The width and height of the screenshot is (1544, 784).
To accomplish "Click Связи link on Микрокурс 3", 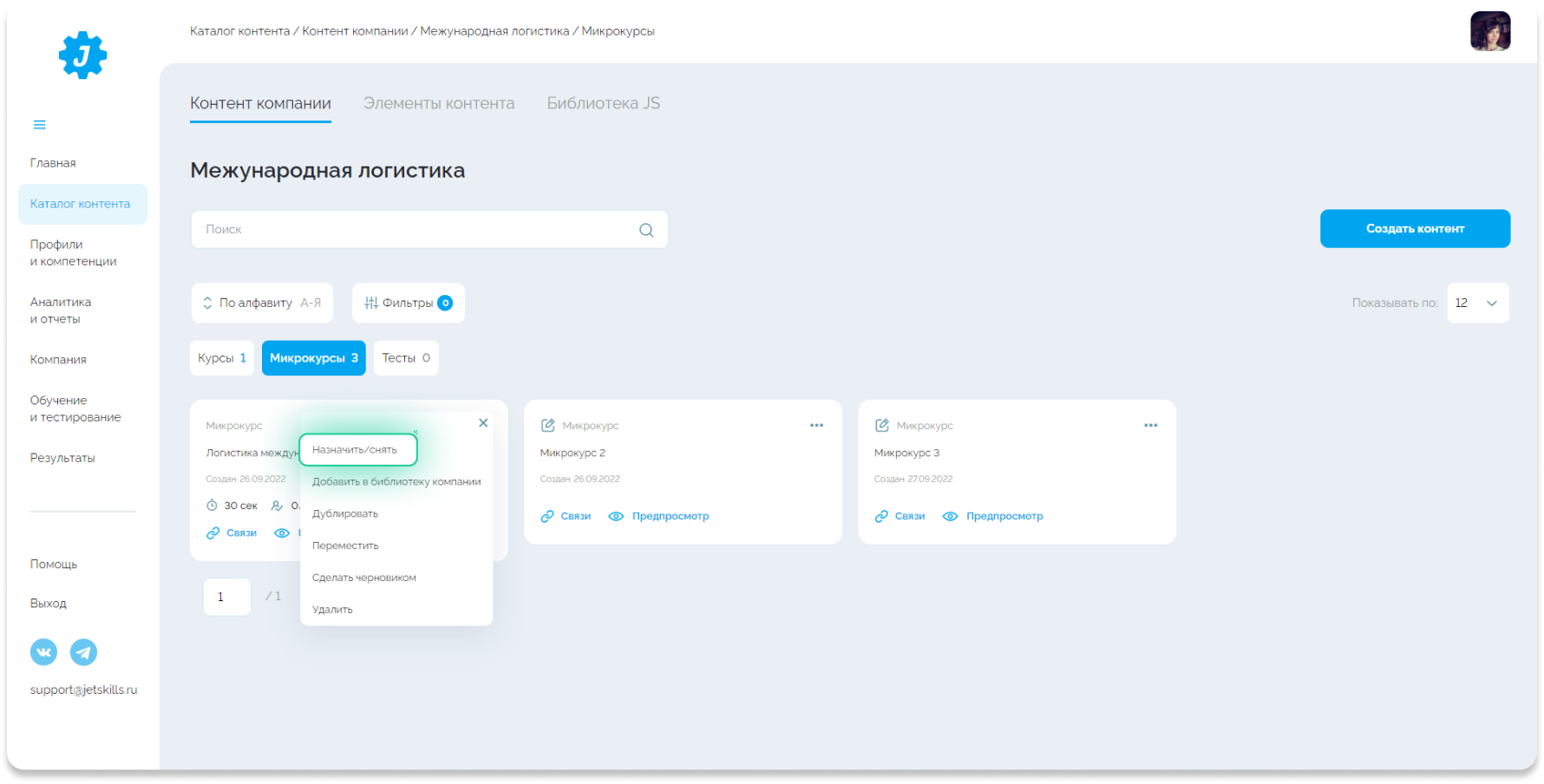I will pyautogui.click(x=910, y=516).
